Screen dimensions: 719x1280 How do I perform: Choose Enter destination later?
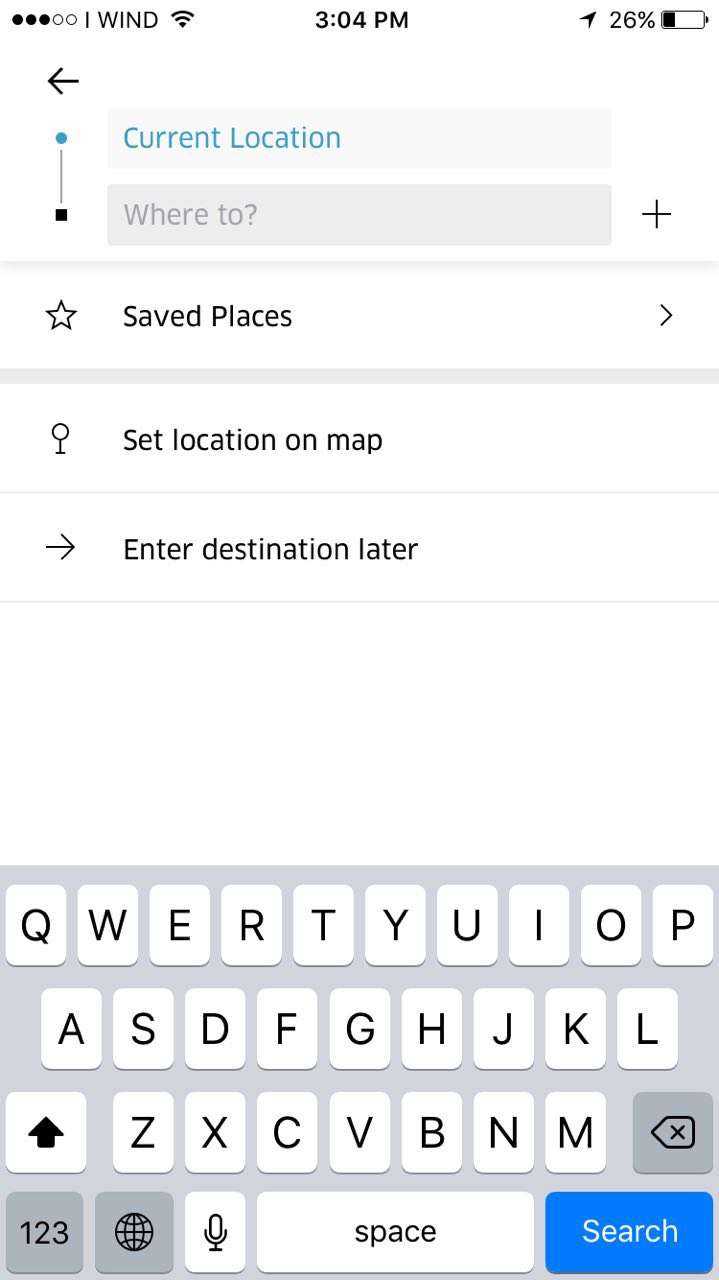pos(270,549)
